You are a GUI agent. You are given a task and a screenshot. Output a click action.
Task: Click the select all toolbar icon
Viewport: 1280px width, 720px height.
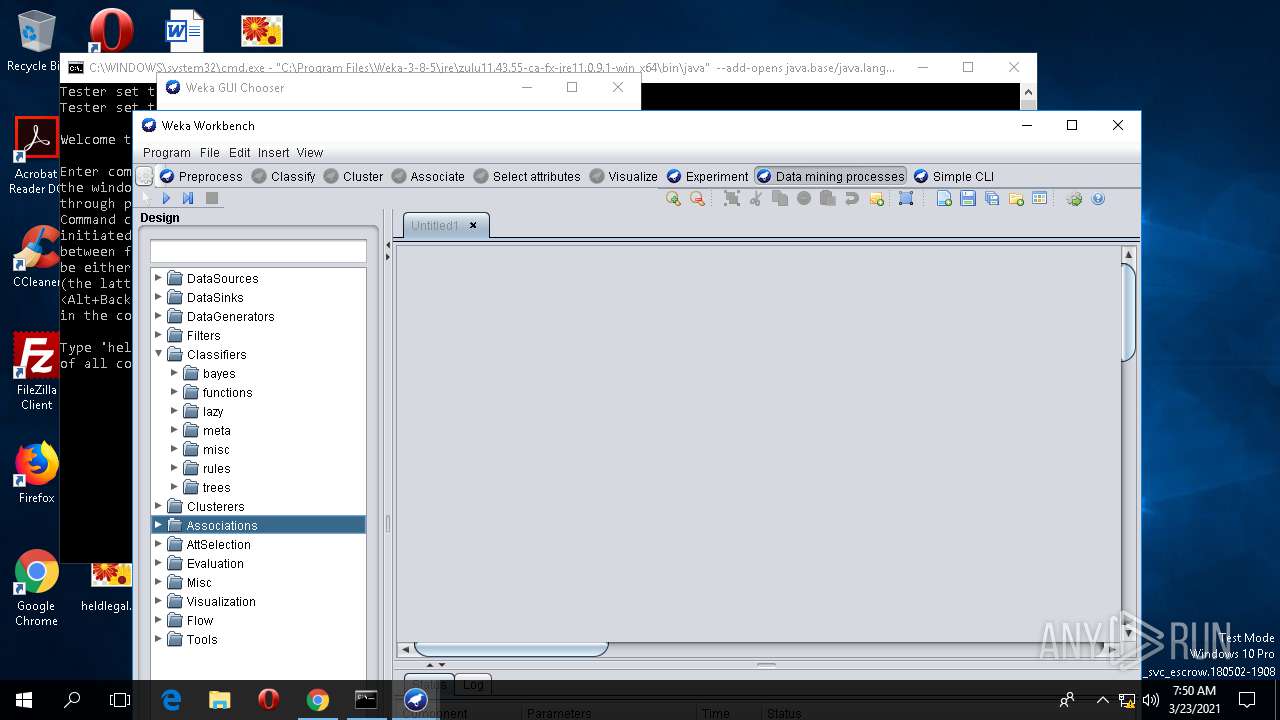(732, 198)
